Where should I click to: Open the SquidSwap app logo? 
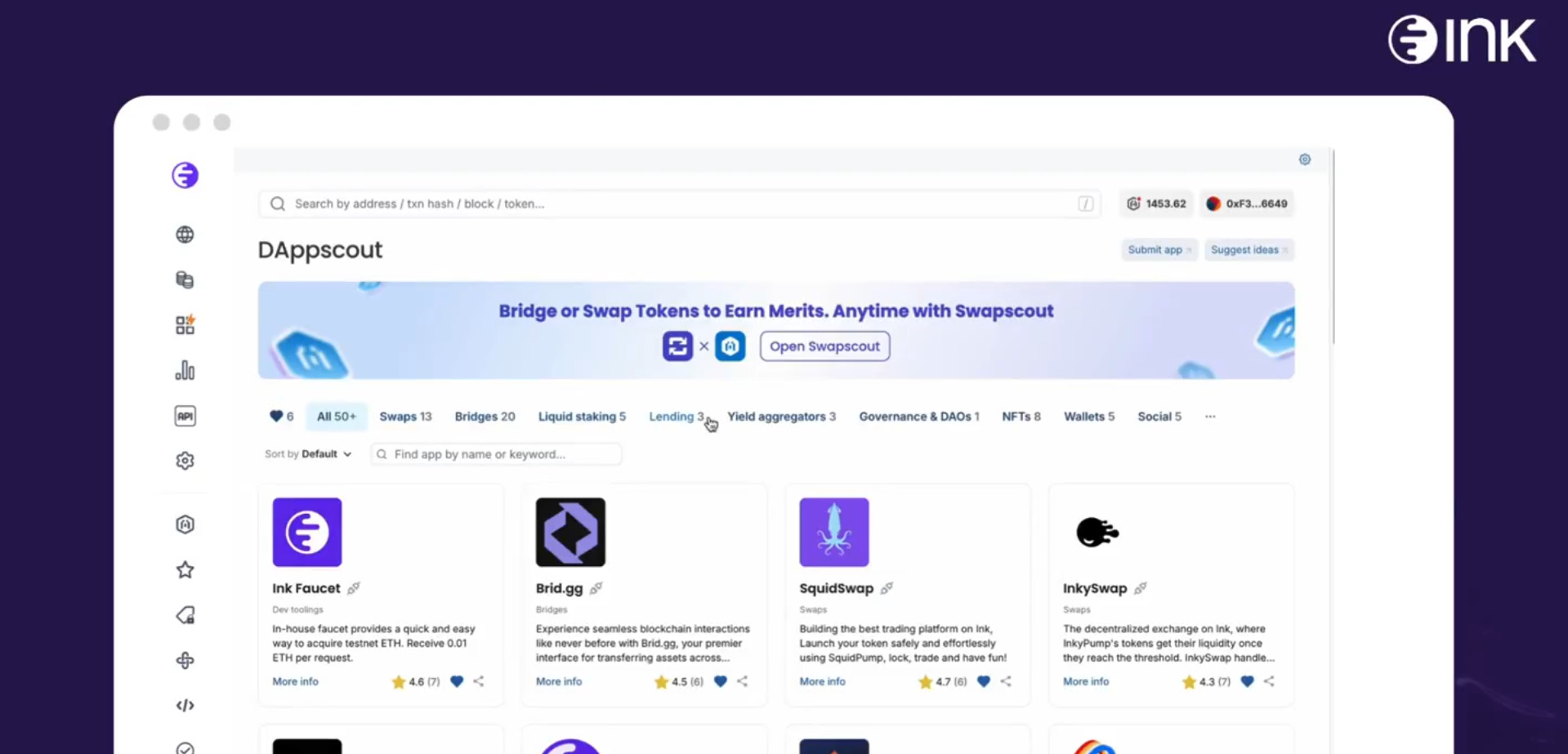(x=834, y=532)
